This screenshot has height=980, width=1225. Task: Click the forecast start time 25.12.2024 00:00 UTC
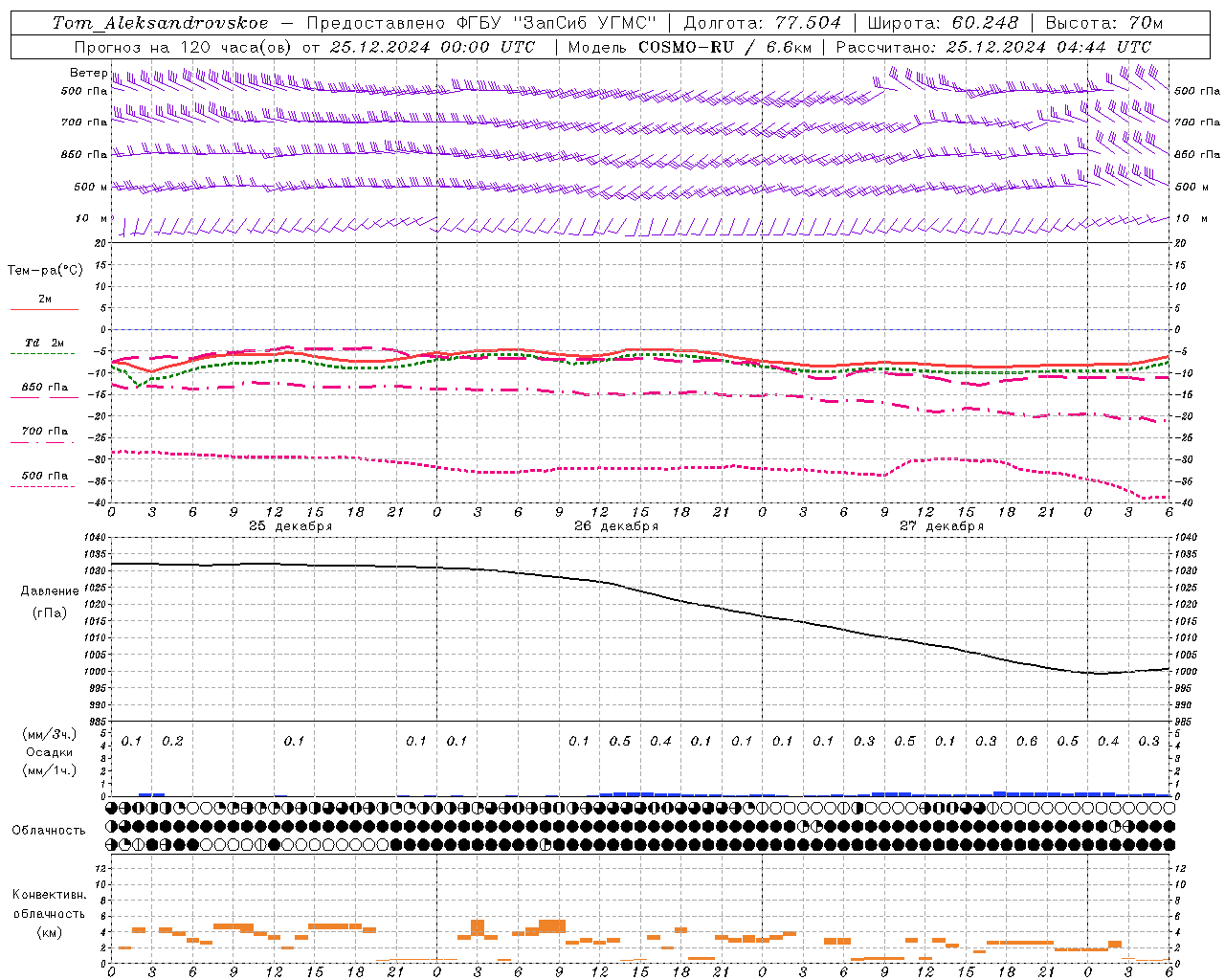pyautogui.click(x=433, y=46)
